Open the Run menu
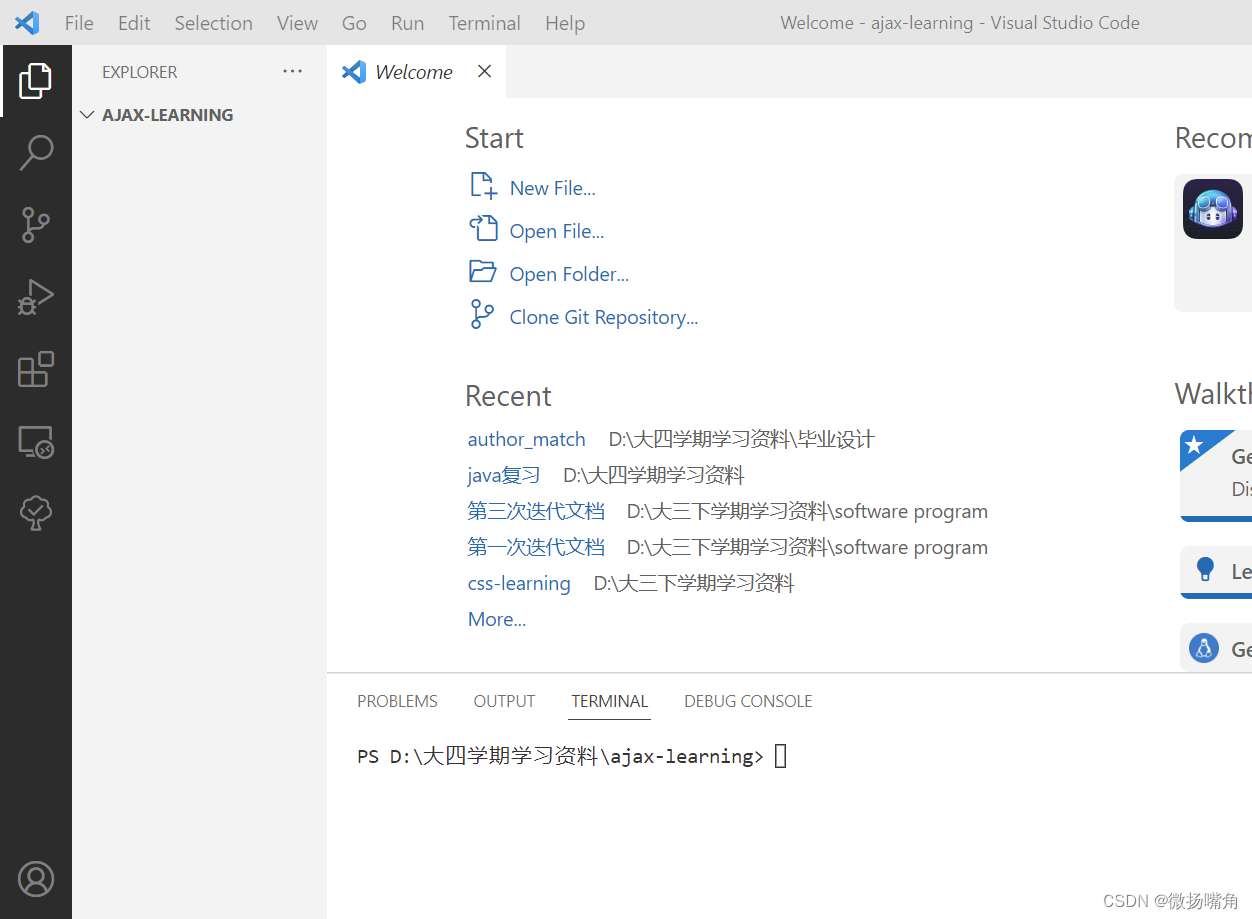 [x=407, y=23]
